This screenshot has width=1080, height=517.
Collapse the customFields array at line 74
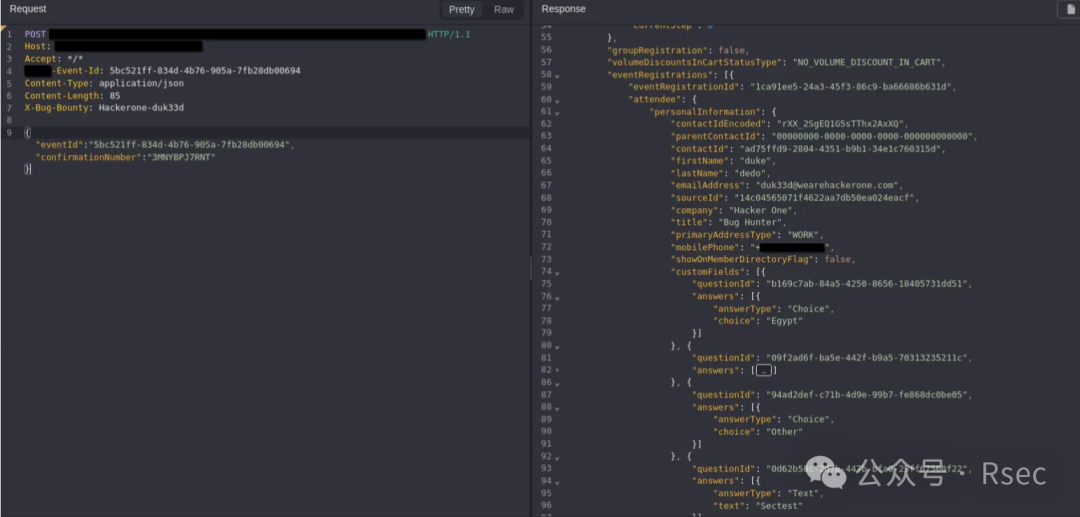(557, 272)
